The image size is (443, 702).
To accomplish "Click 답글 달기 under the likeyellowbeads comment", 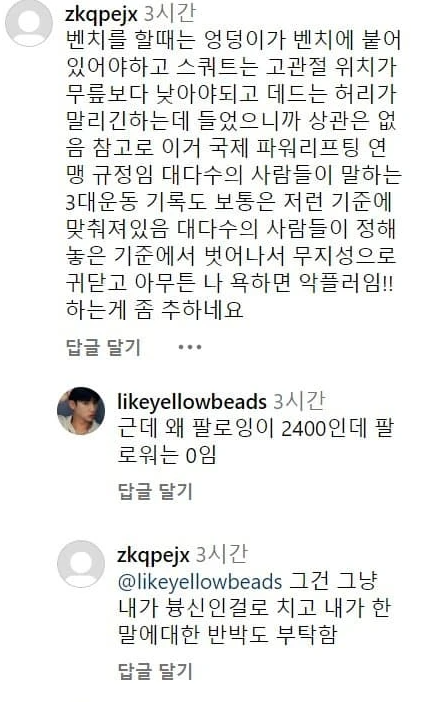I will click(x=155, y=491).
